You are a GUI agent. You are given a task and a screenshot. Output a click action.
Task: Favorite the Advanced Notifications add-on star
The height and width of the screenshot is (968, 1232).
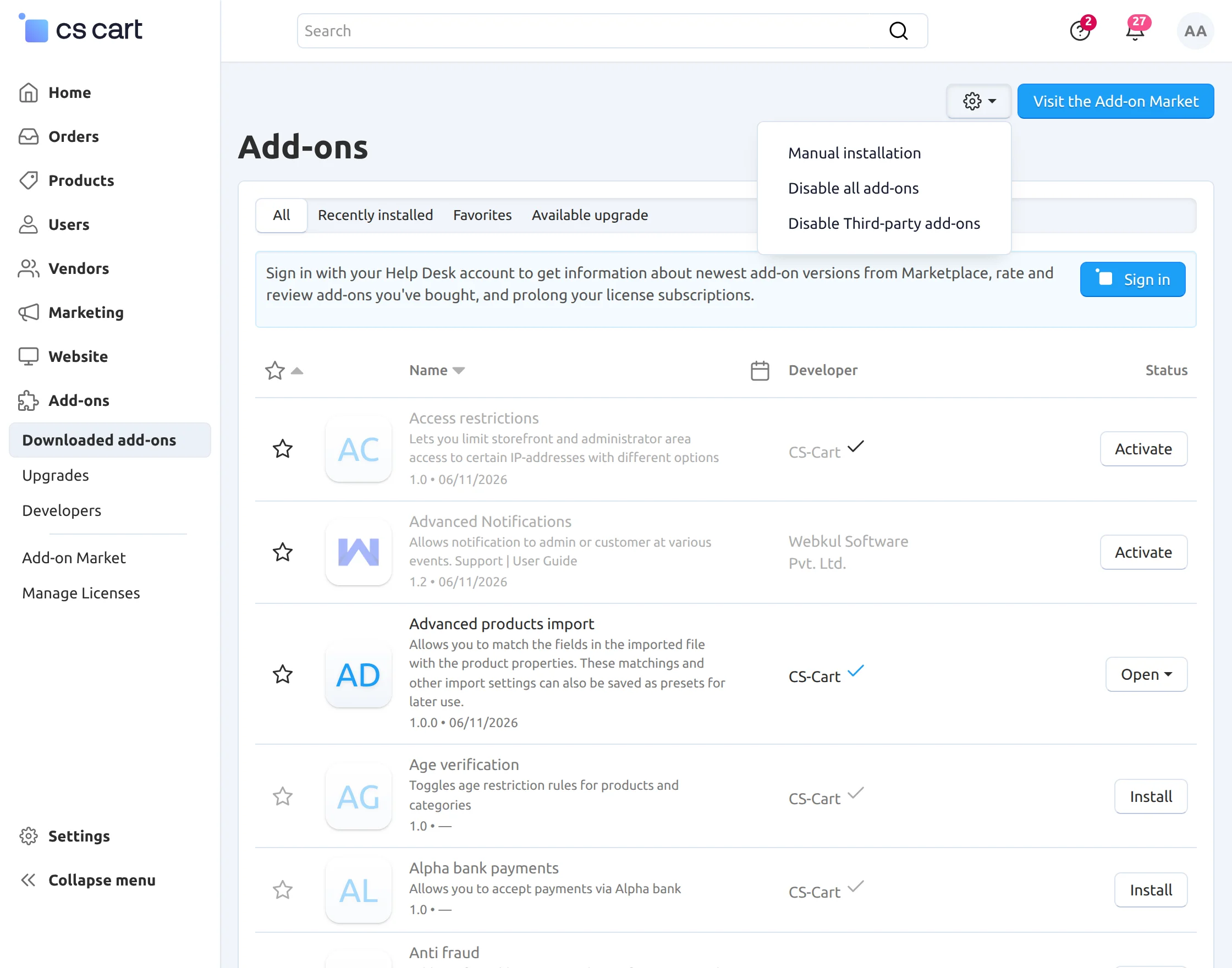282,553
